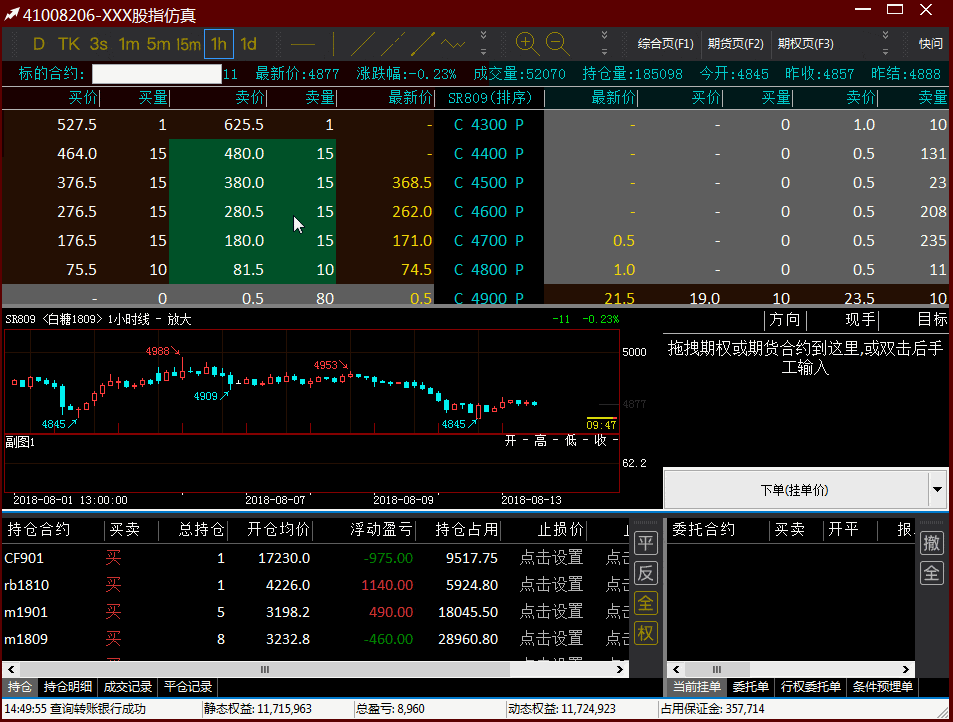Click the 权 exercise-option icon button

pos(646,633)
